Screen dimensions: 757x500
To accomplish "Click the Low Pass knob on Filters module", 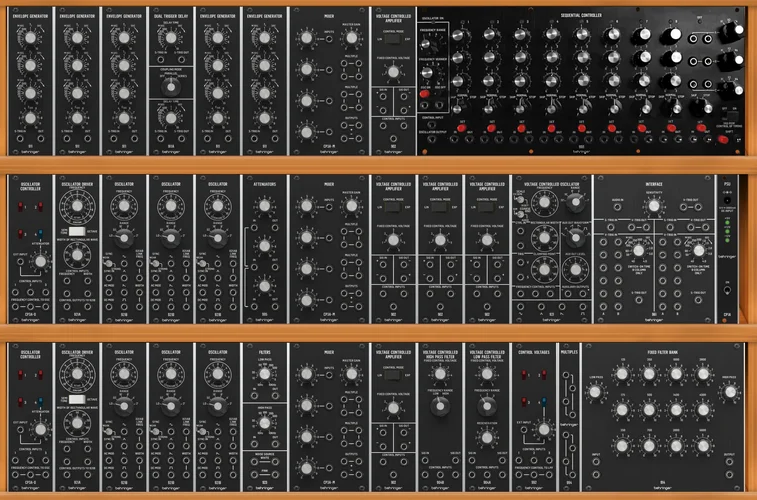I will point(264,374).
